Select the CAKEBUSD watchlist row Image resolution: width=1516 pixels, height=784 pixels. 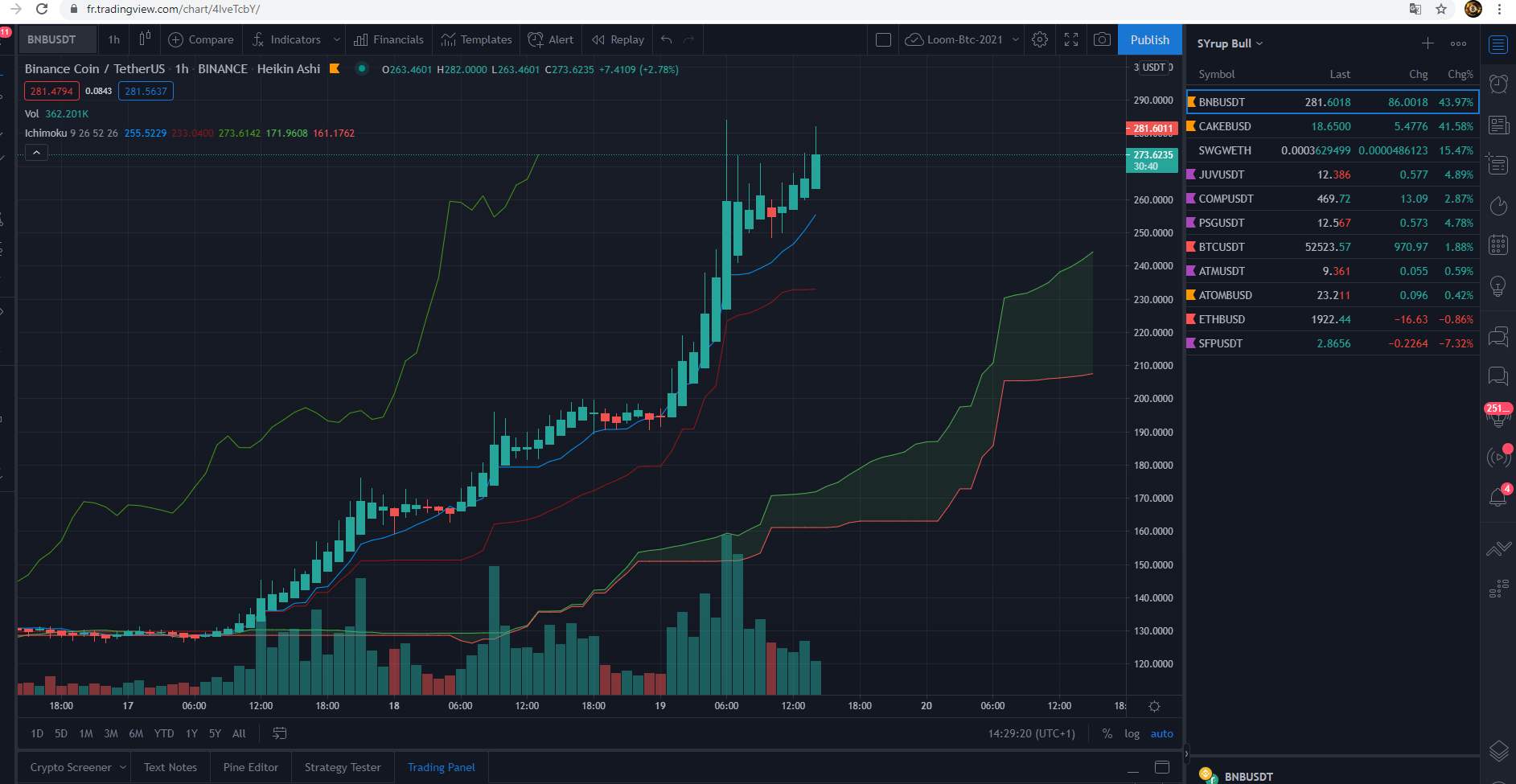(x=1333, y=126)
